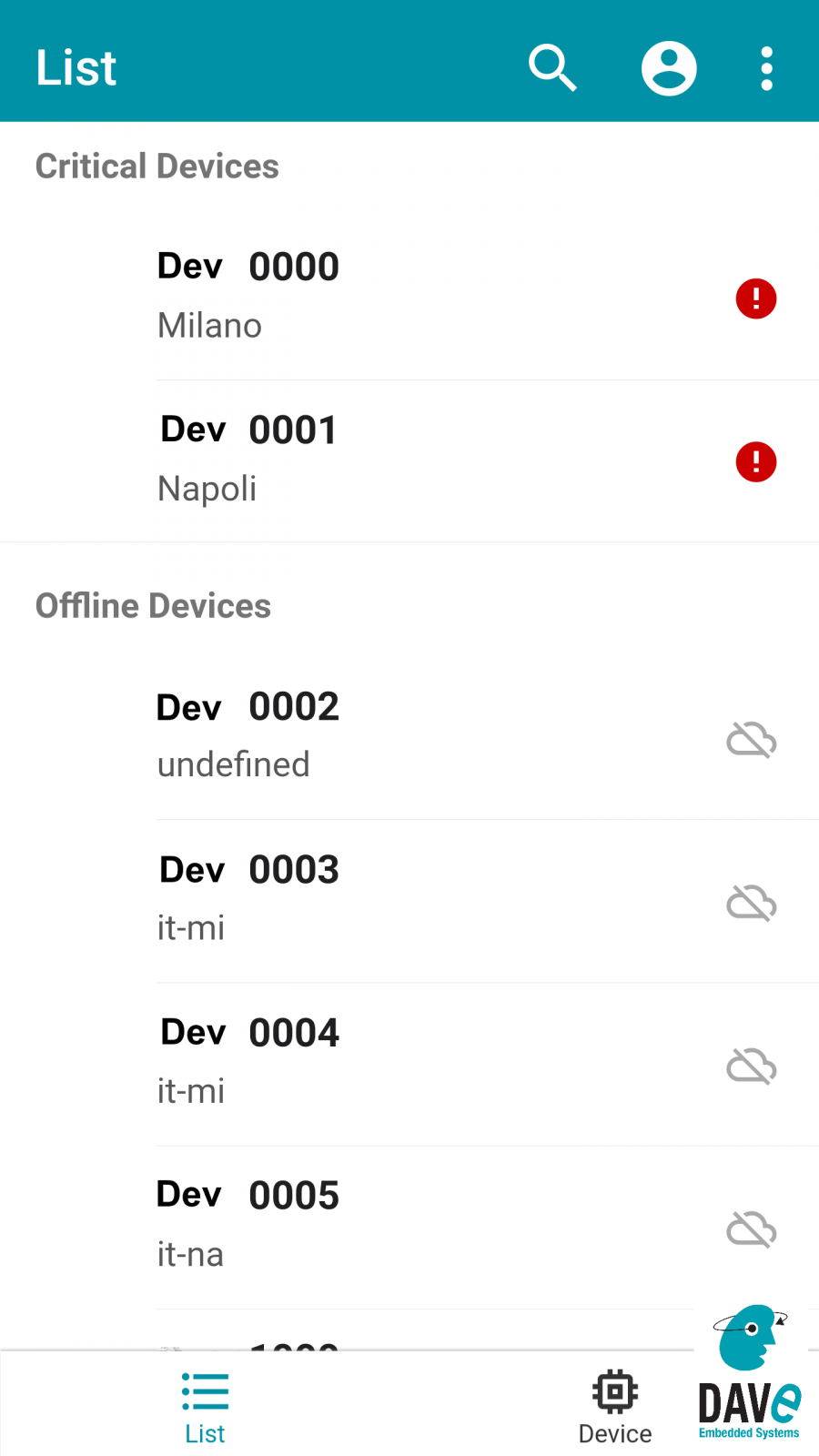This screenshot has width=819, height=1456.
Task: Open the Dev 0004 device title
Action: (249, 1033)
